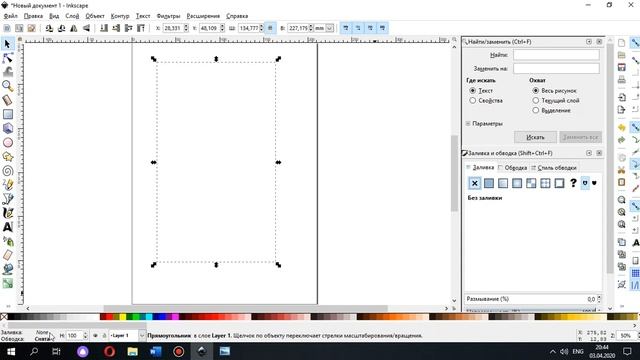The width and height of the screenshot is (640, 360).
Task: Toggle Layer 1 lock icon
Action: point(104,336)
